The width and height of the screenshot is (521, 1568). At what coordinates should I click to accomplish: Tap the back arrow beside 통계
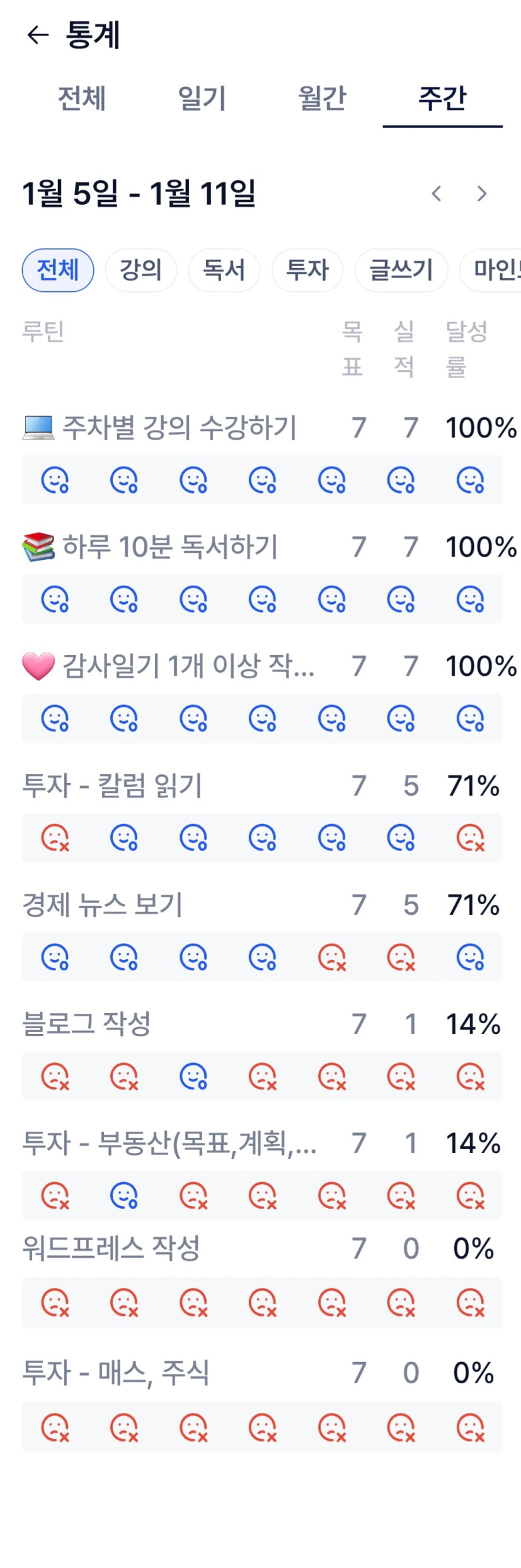point(38,35)
